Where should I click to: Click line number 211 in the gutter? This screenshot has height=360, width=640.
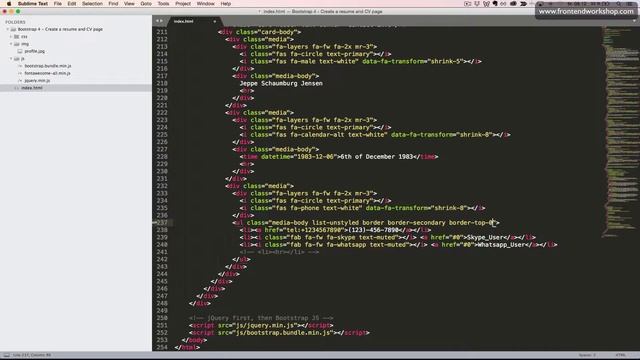tap(162, 32)
